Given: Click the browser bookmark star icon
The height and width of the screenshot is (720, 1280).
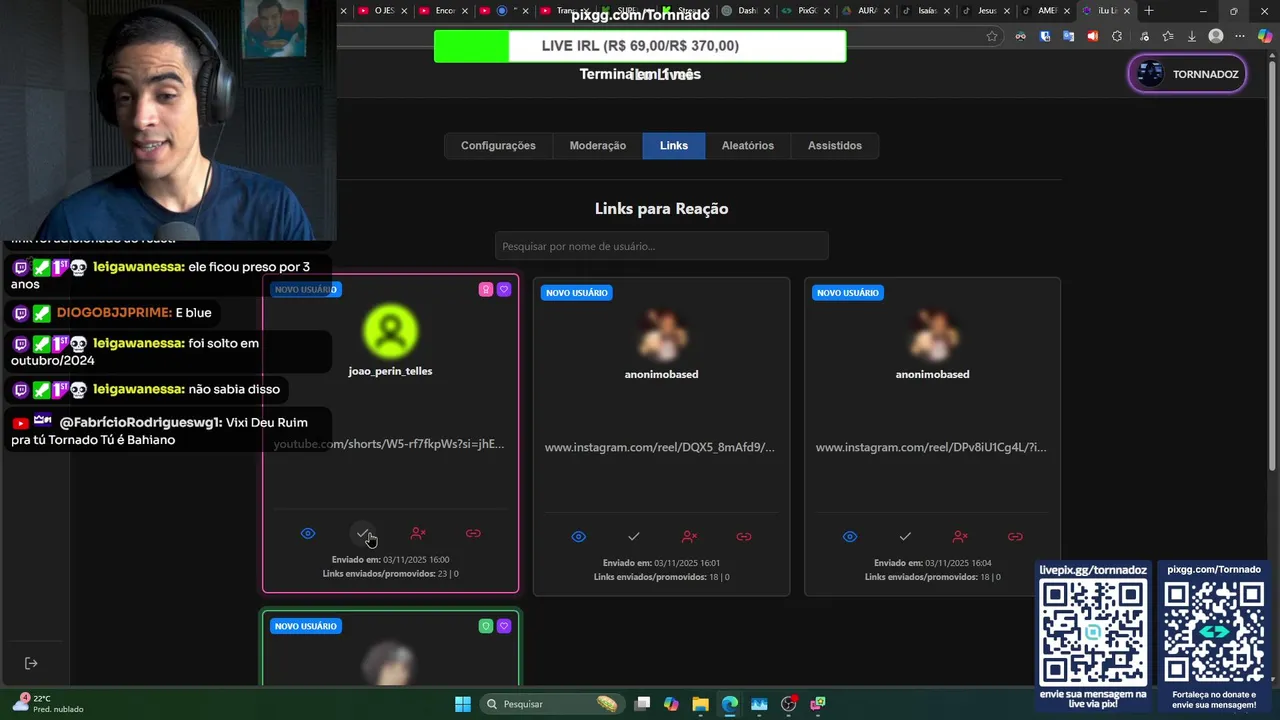Looking at the screenshot, I should point(992,36).
